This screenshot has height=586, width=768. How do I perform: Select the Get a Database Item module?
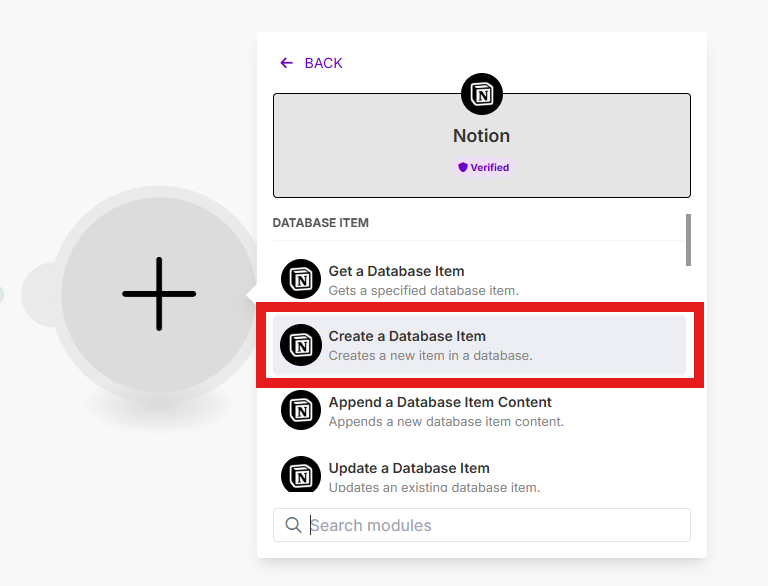(x=479, y=280)
